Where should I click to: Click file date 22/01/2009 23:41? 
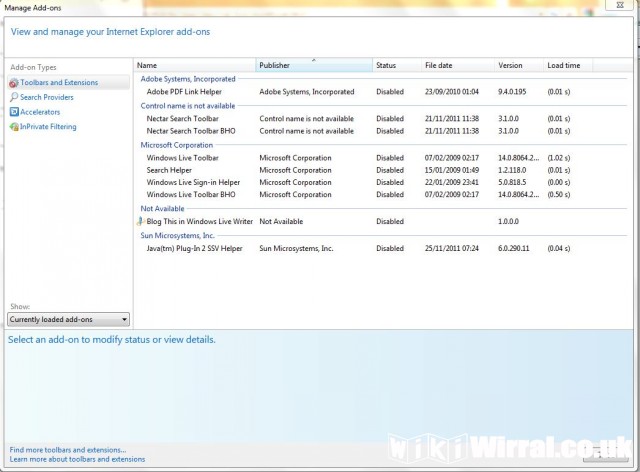(x=451, y=182)
